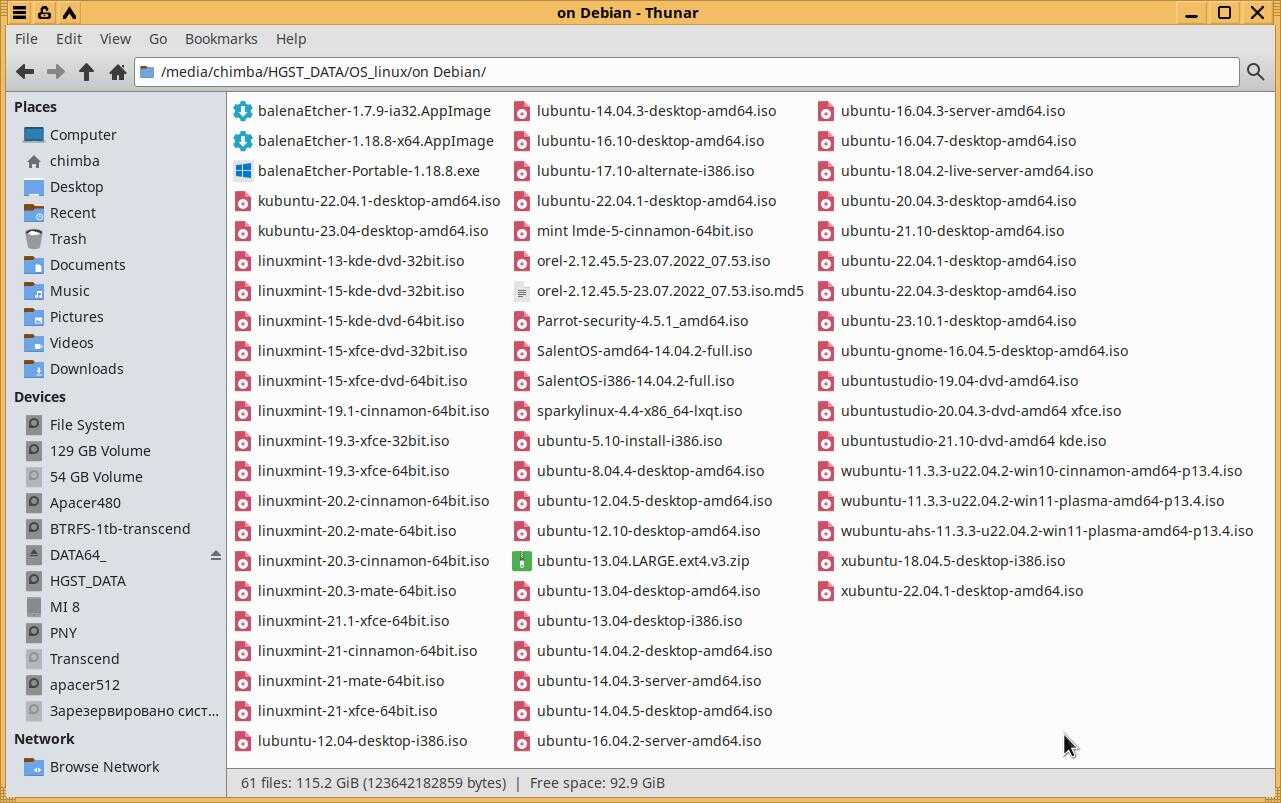The width and height of the screenshot is (1281, 803).
Task: Click the orel .iso.md5 text file icon
Action: (x=521, y=291)
